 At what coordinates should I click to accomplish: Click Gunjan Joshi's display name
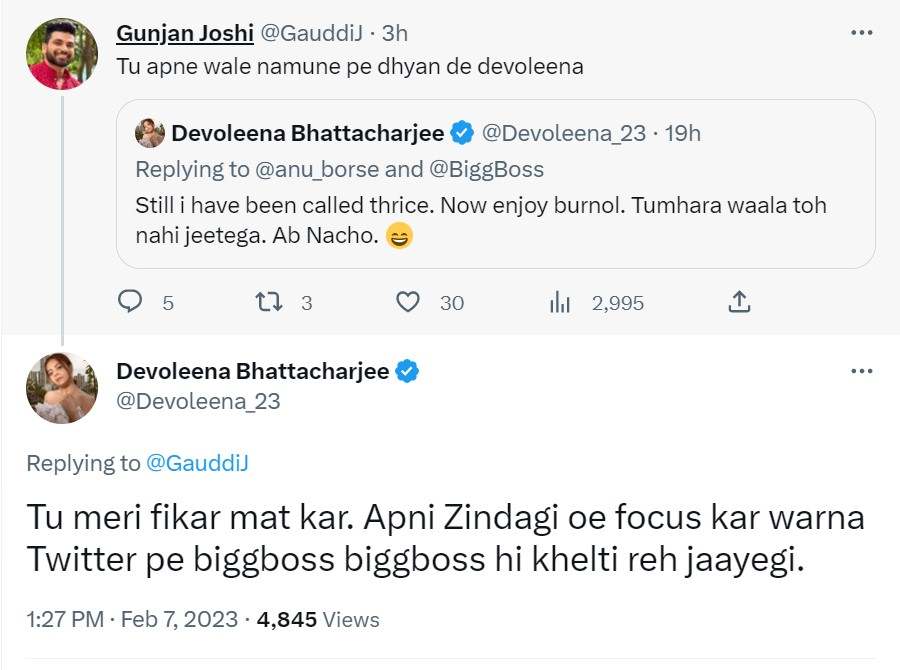coord(186,31)
